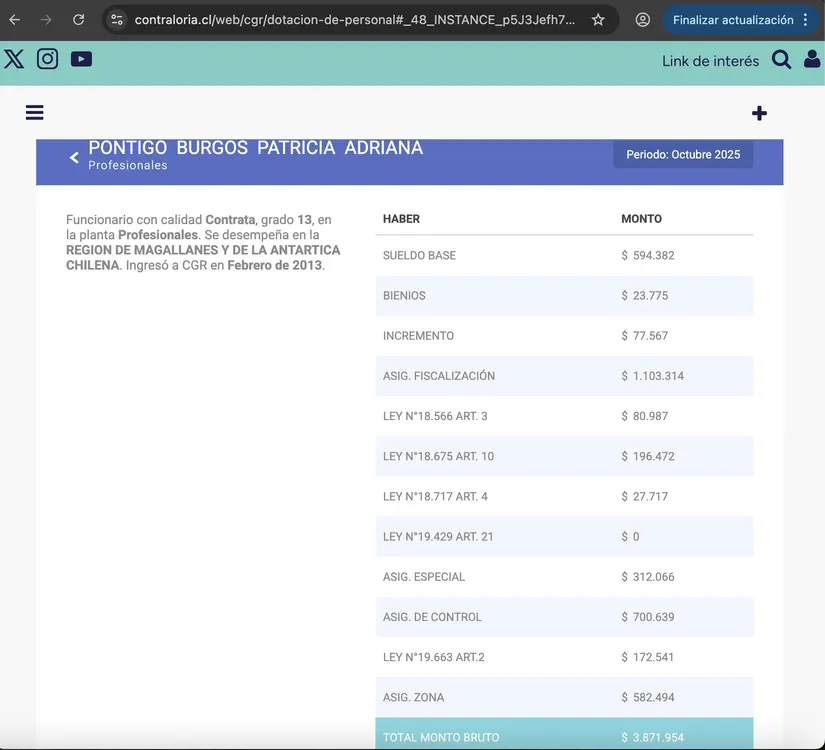Click the search magnifier icon
Viewport: 825px width, 750px height.
click(781, 60)
